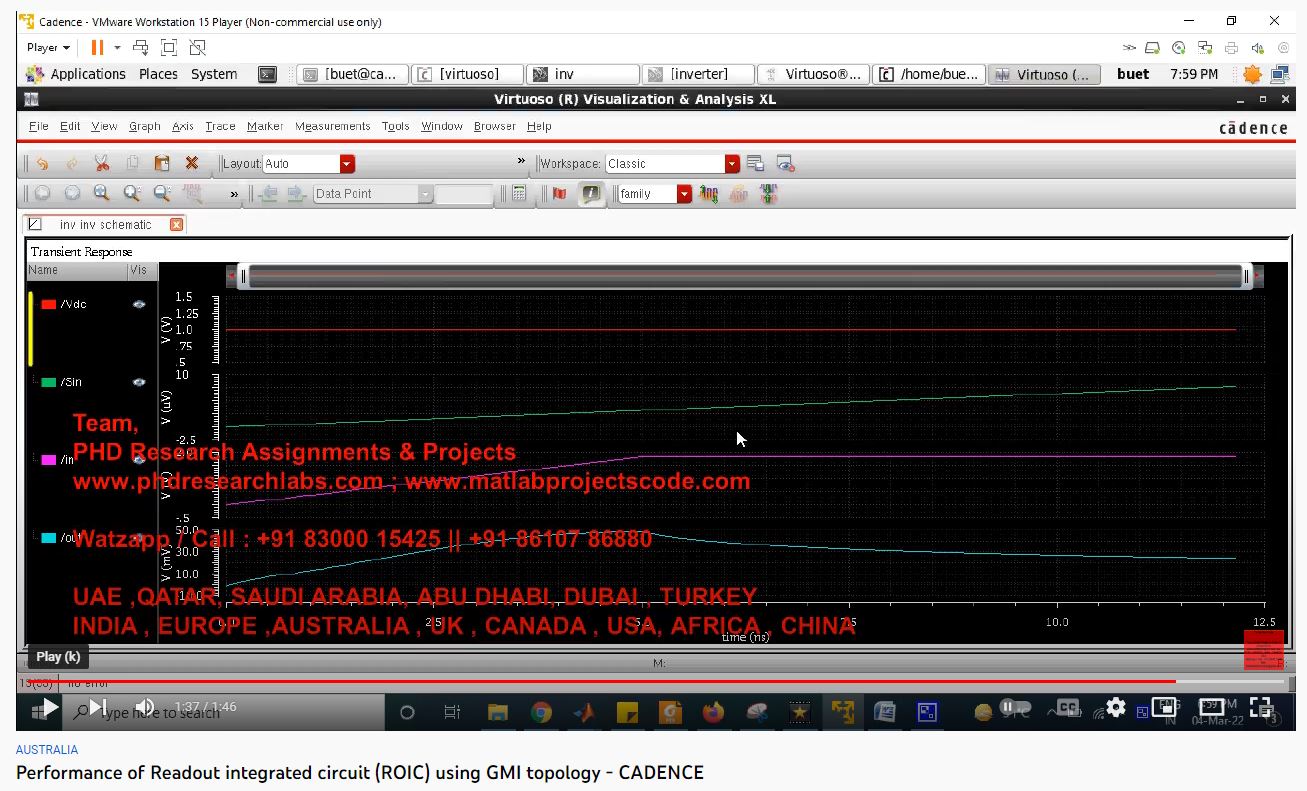The image size is (1307, 791).
Task: Click the Undo arrow icon
Action: (42, 164)
